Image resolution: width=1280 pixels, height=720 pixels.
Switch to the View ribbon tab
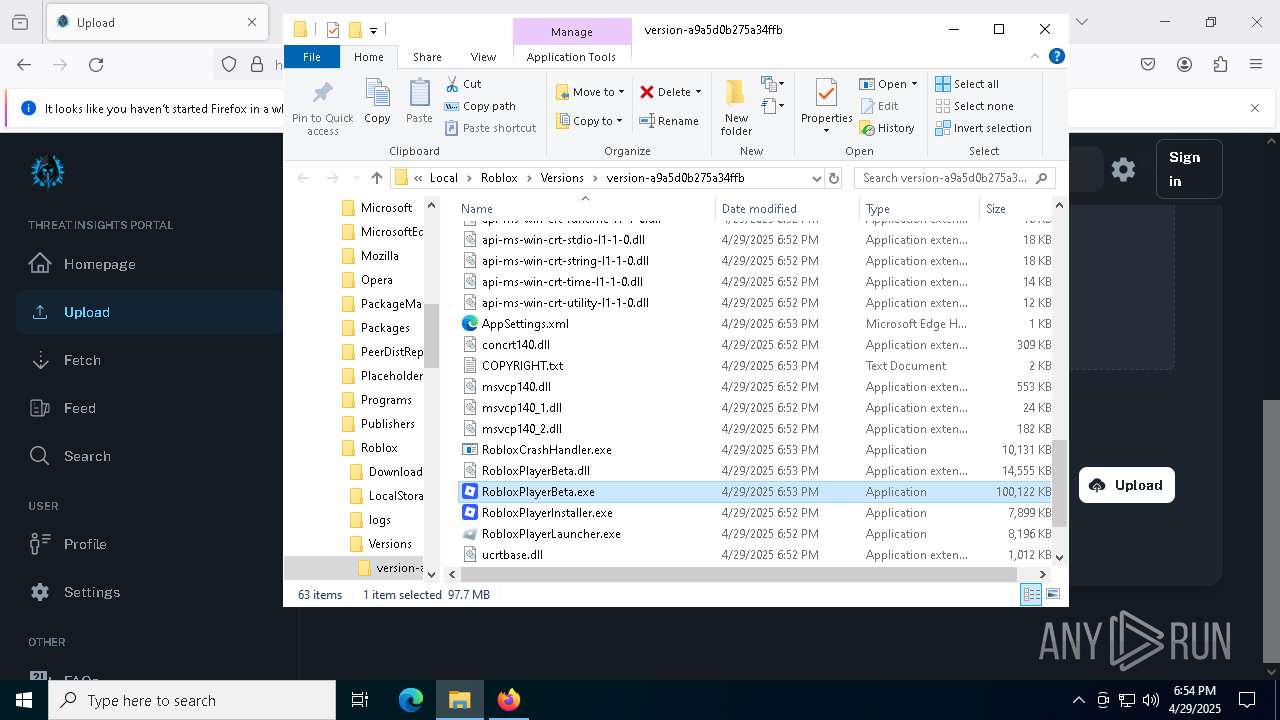483,57
